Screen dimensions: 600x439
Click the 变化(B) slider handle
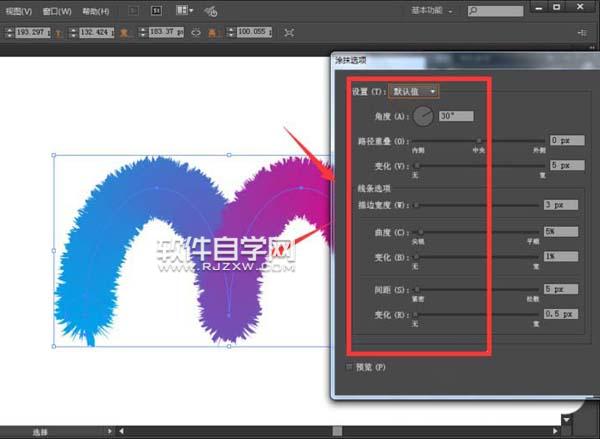click(416, 257)
